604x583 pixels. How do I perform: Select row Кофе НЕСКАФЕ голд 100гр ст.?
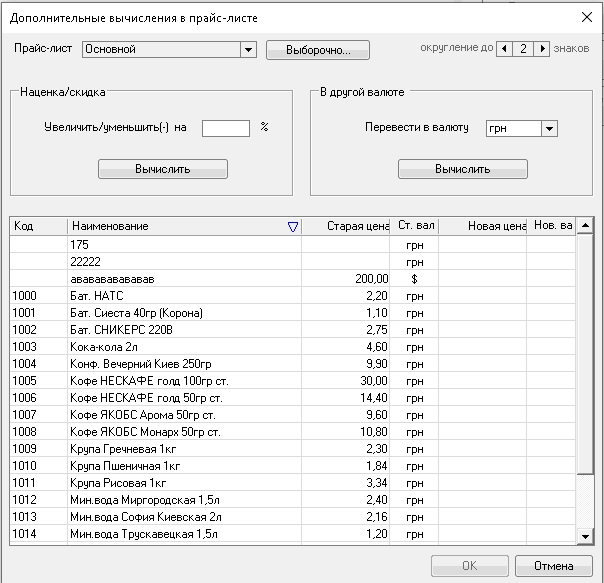click(293, 381)
